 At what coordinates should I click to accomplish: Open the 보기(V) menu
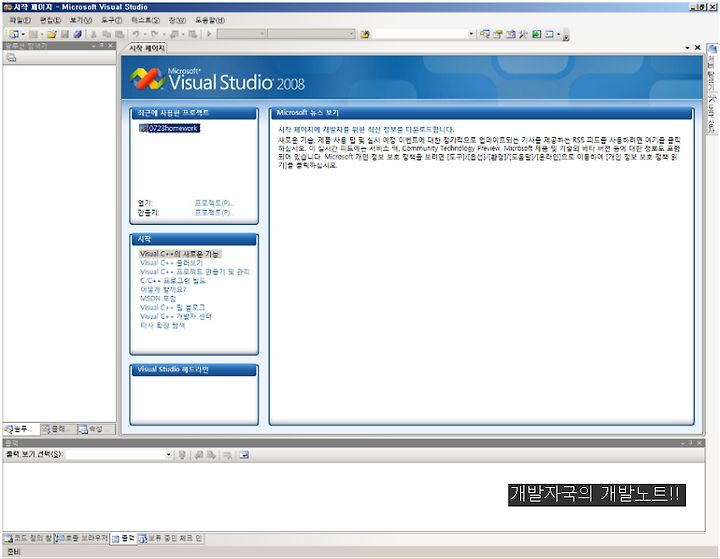pyautogui.click(x=81, y=20)
